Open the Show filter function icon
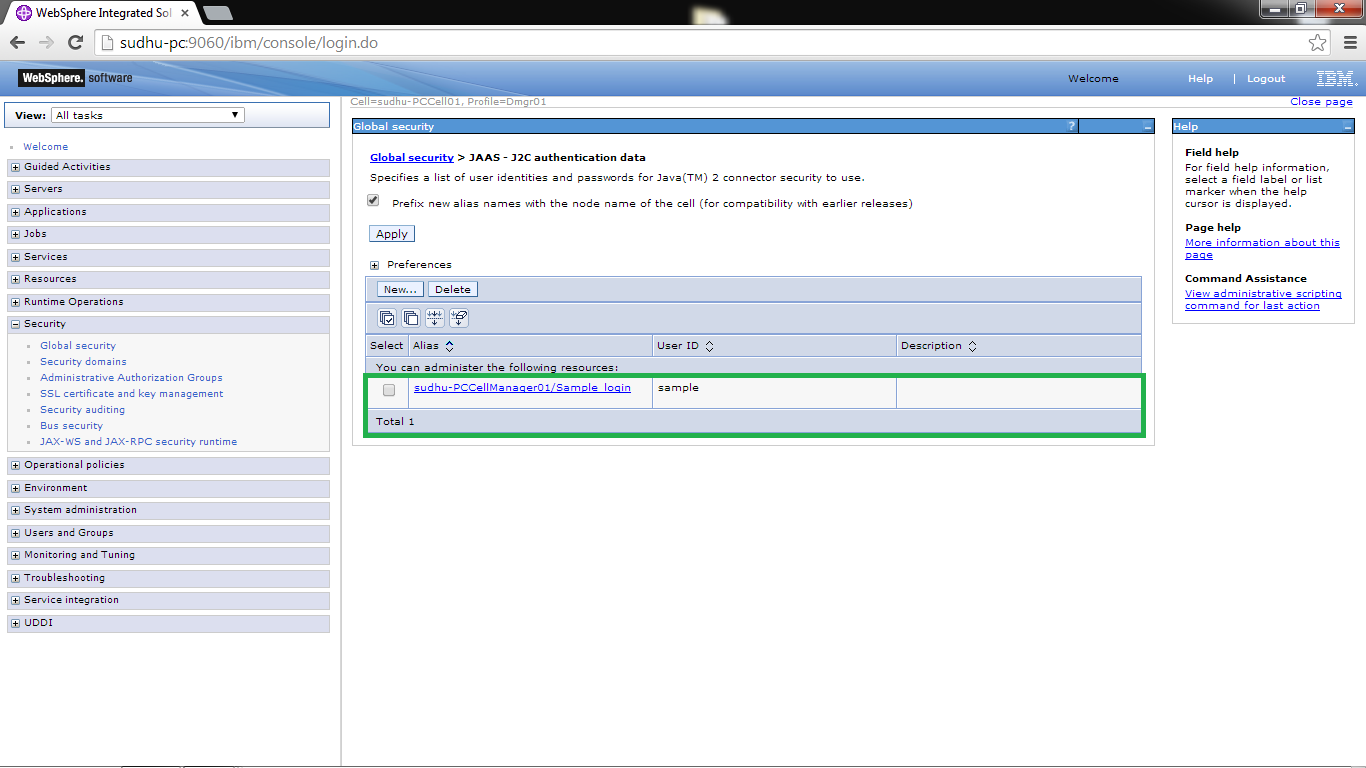Image resolution: width=1366 pixels, height=768 pixels. click(435, 318)
